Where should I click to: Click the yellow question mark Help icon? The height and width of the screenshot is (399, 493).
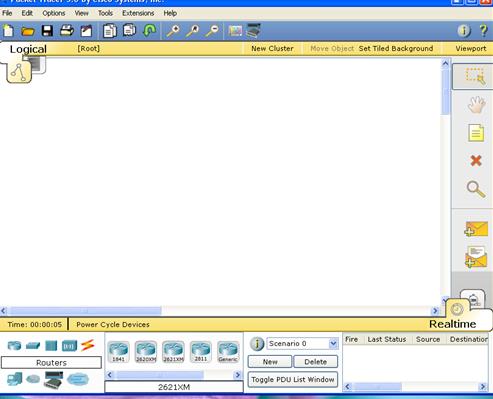point(483,31)
